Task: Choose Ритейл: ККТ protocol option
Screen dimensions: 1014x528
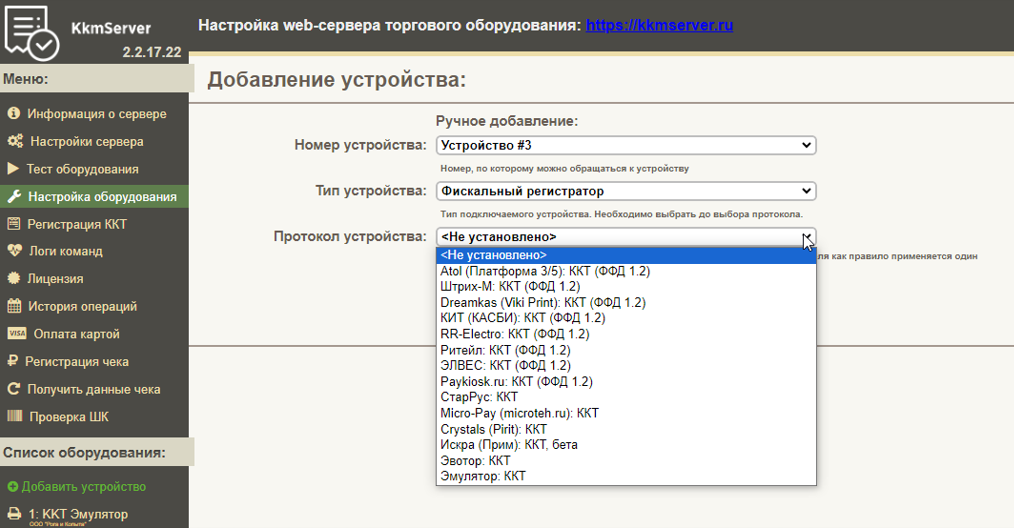Action: 626,350
